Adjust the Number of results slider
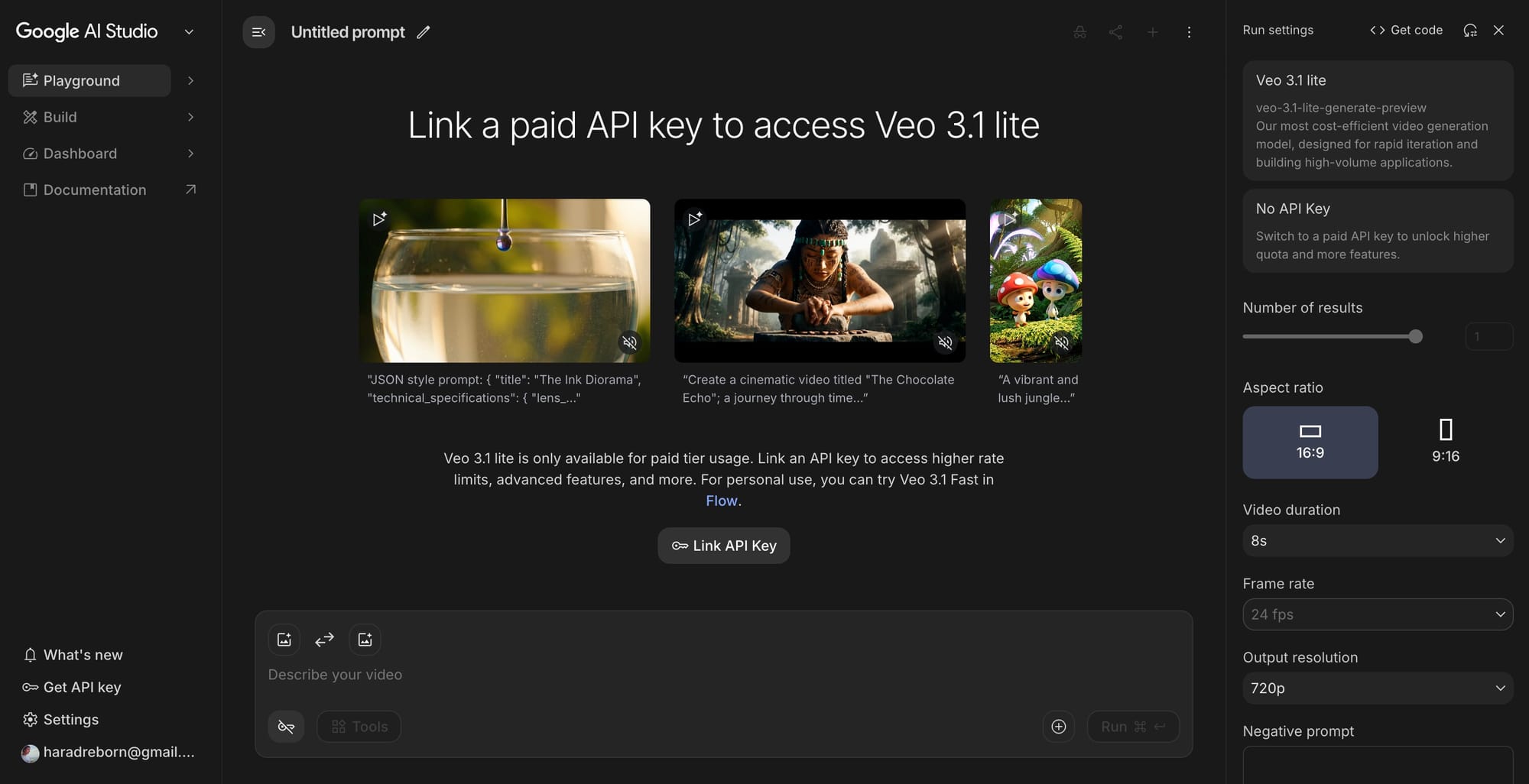 [1415, 336]
